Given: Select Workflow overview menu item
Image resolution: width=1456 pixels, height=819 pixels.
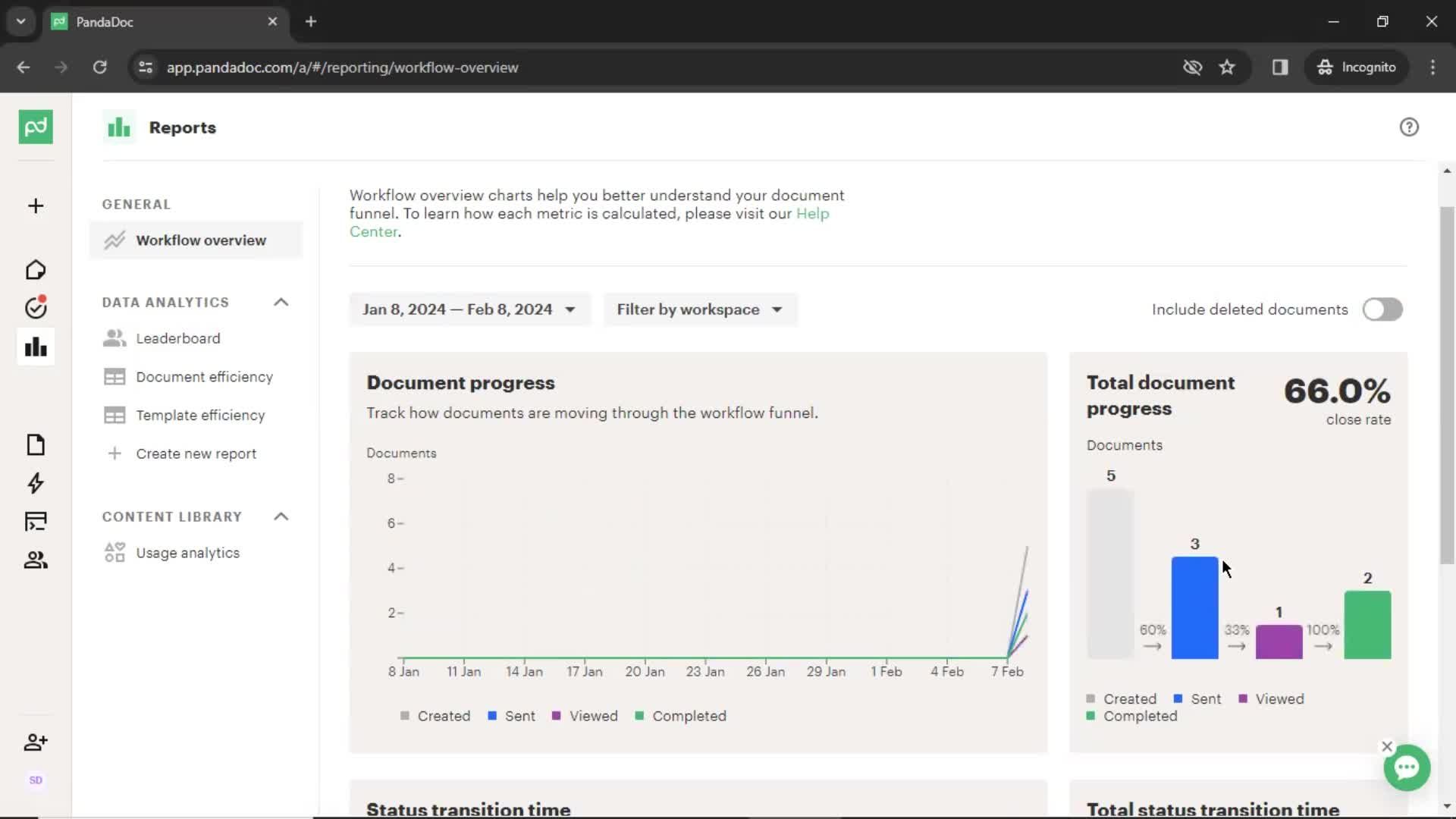Looking at the screenshot, I should pyautogui.click(x=200, y=240).
